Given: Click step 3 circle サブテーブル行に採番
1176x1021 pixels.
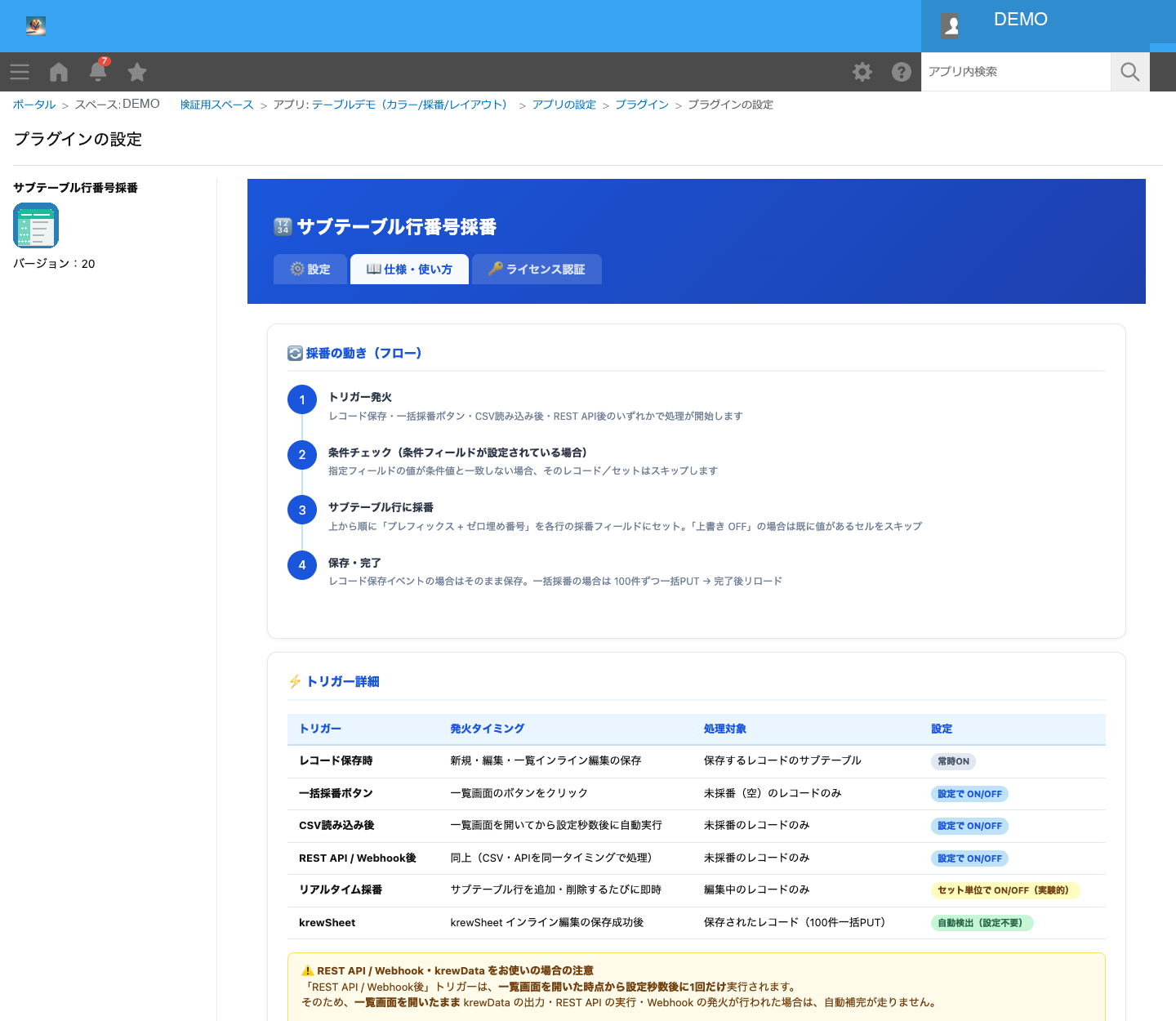Looking at the screenshot, I should tap(302, 510).
